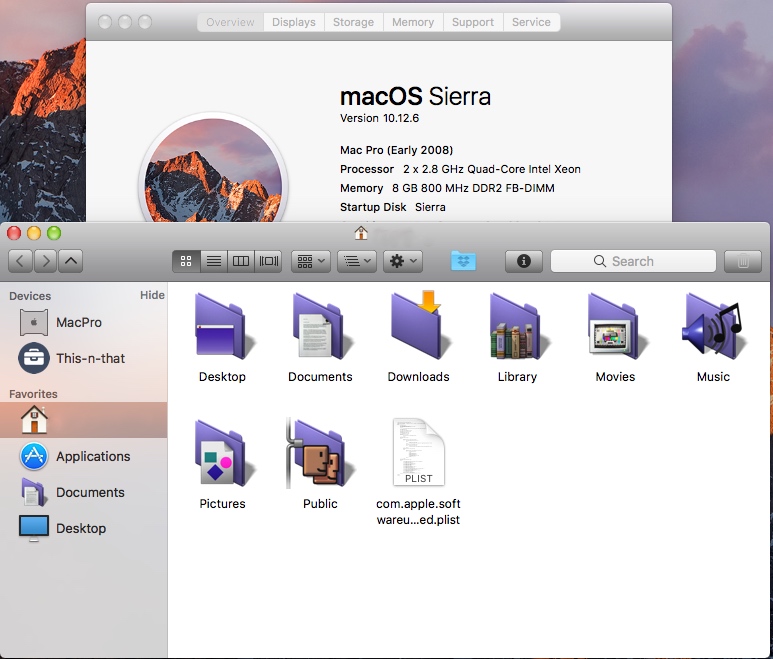Click the Finder Search field
The height and width of the screenshot is (659, 773).
point(633,261)
